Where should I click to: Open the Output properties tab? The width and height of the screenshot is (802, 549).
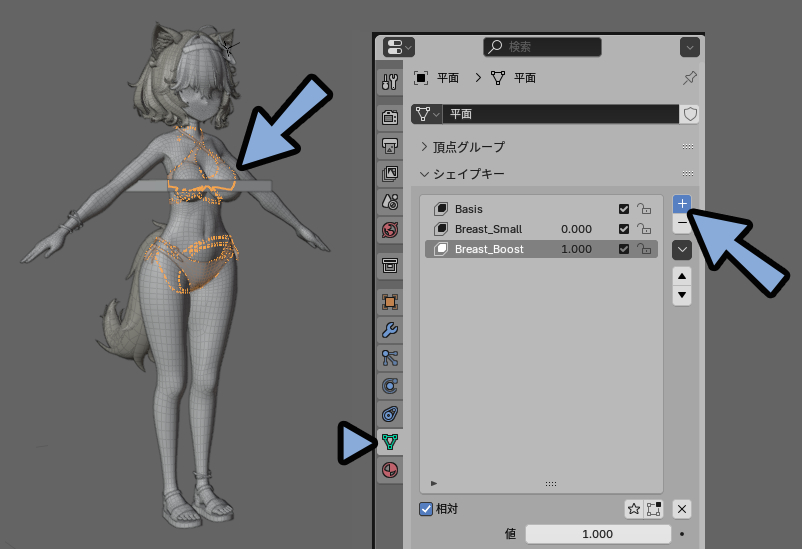[x=390, y=146]
